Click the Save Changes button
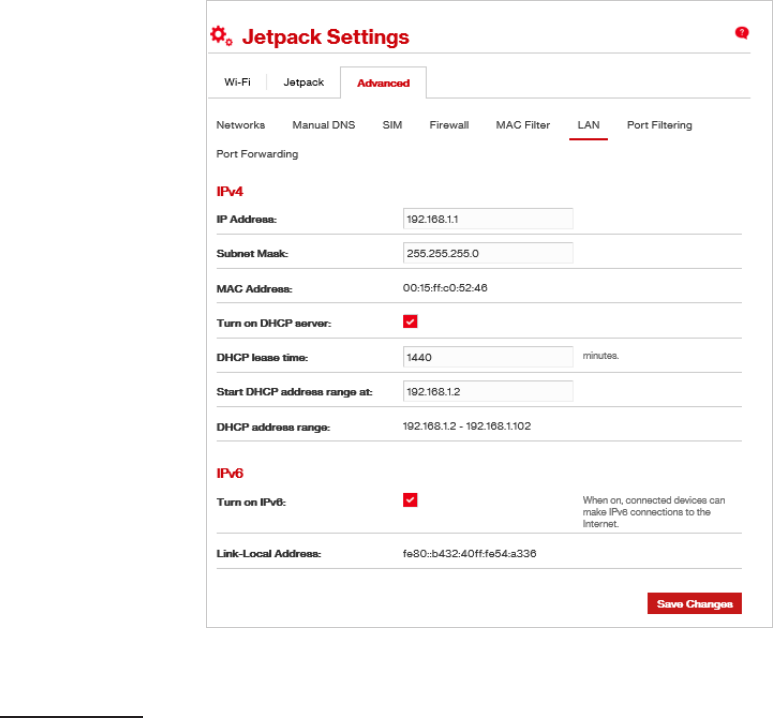The width and height of the screenshot is (773, 718). (x=694, y=604)
